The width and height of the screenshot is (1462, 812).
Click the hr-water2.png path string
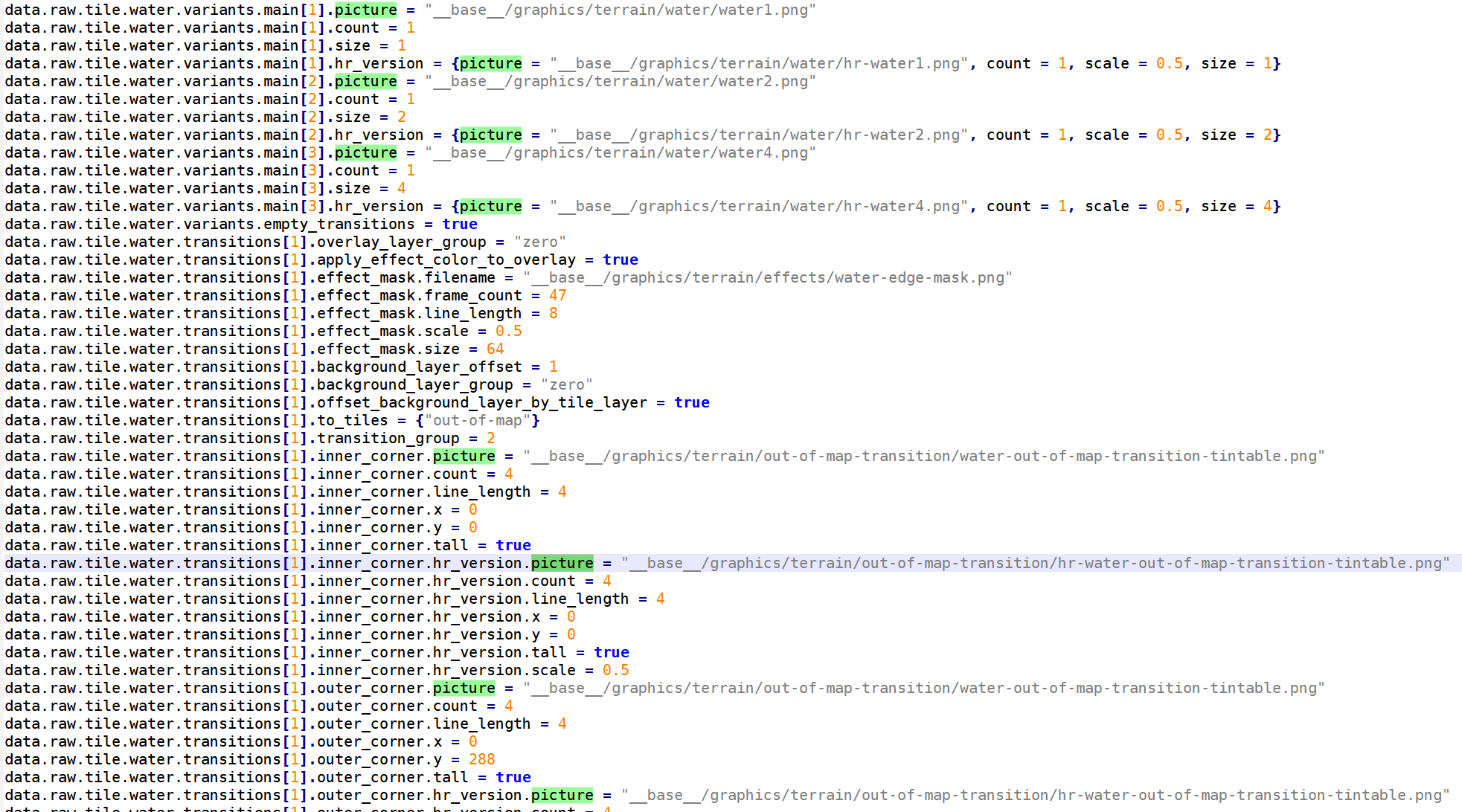click(759, 135)
